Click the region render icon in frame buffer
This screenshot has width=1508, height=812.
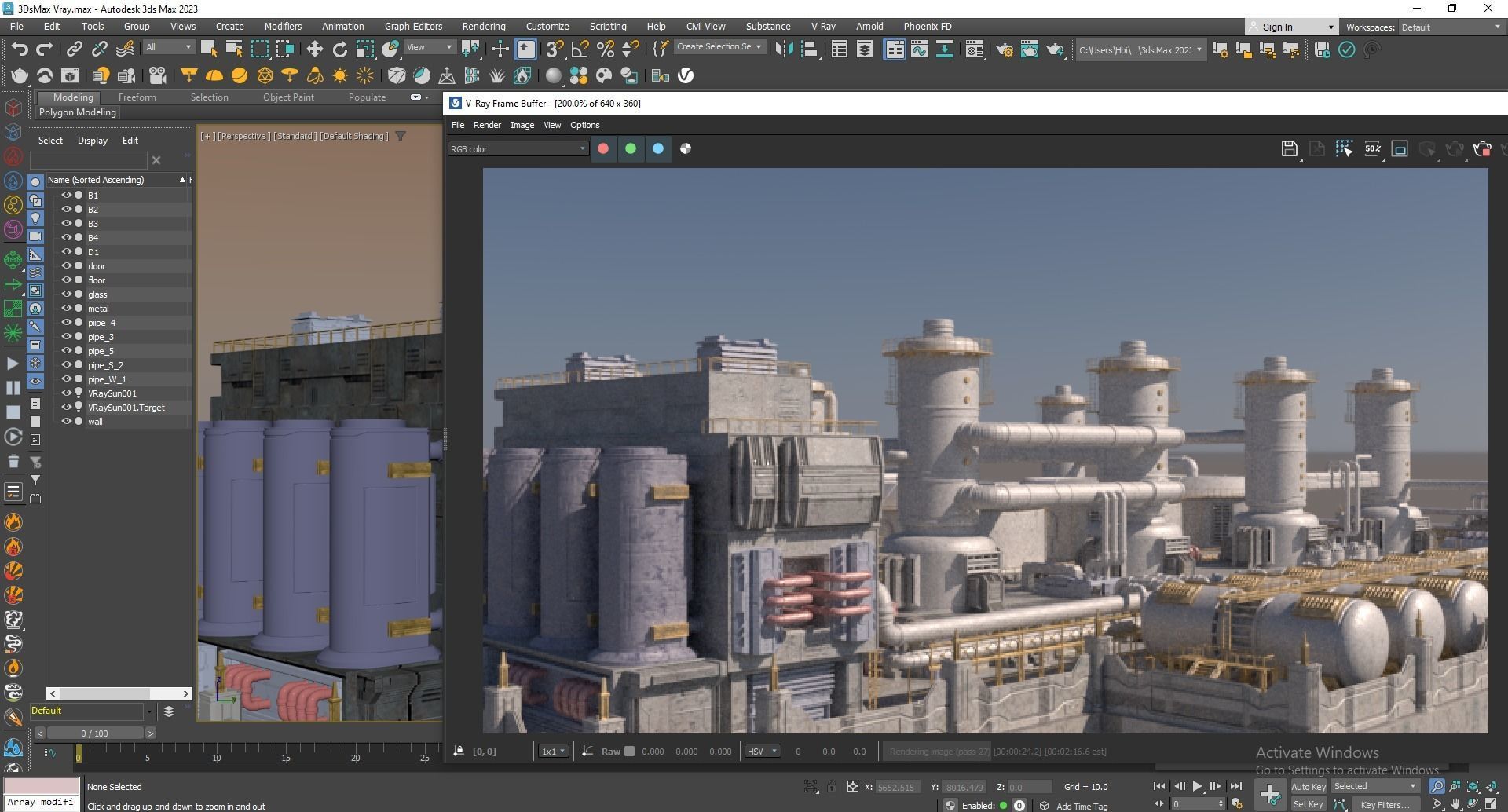pos(1344,148)
